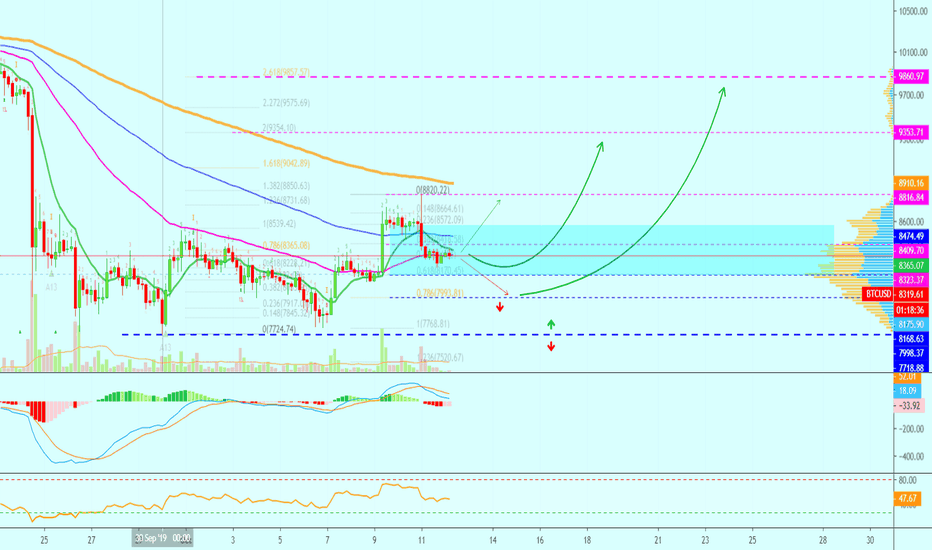The width and height of the screenshot is (932, 550).
Task: Click the 2(9354.10) Fibonacci label
Action: [279, 127]
